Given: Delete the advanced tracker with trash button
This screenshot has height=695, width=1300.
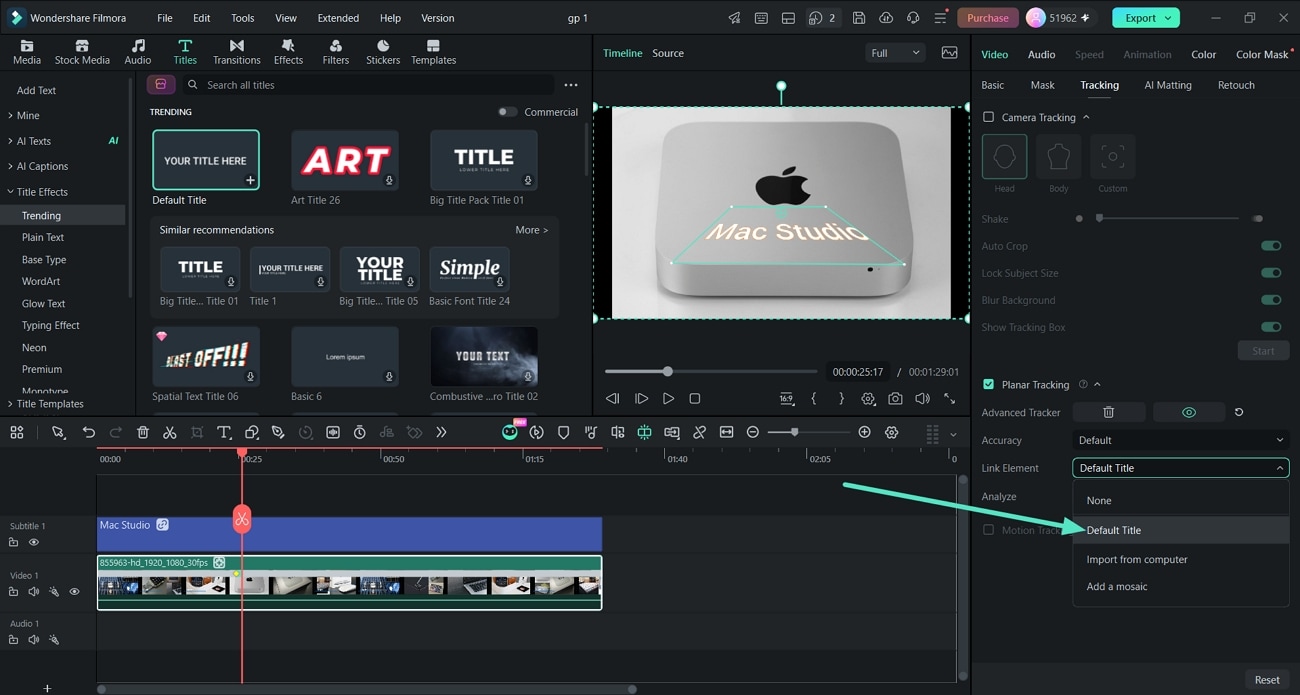Looking at the screenshot, I should pyautogui.click(x=1108, y=412).
